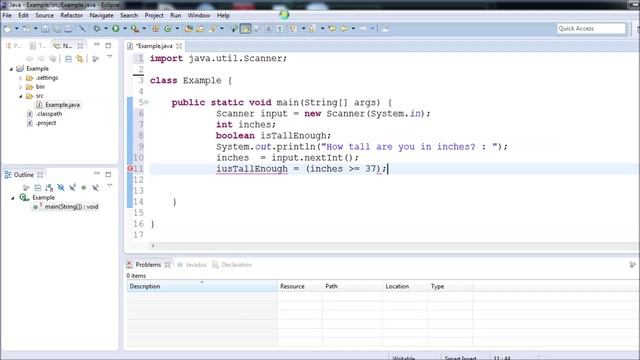The width and height of the screenshot is (640, 360).
Task: Close the Navigator view tab
Action: [x=80, y=46]
